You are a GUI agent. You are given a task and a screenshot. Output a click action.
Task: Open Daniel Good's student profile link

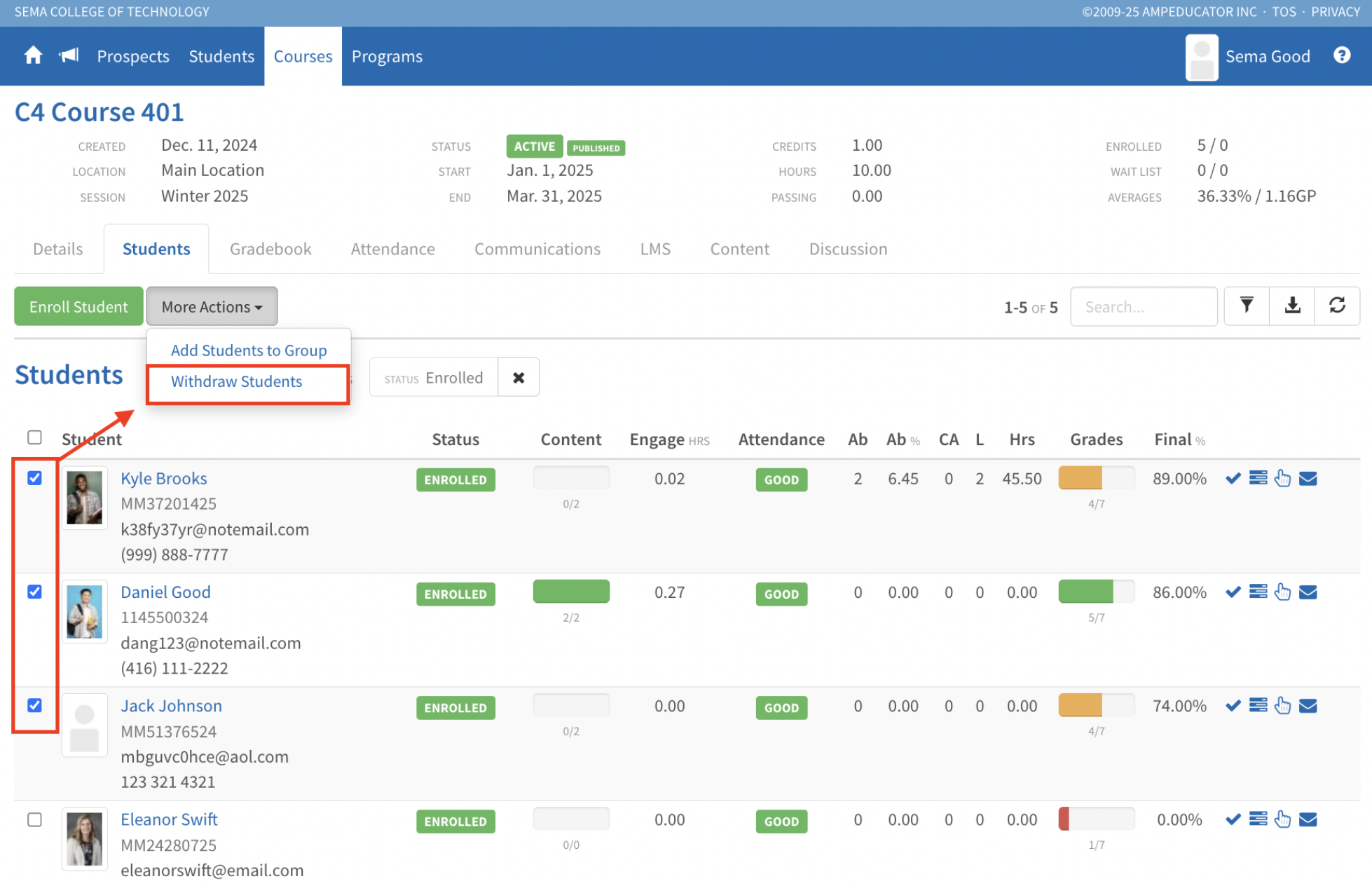(x=165, y=592)
